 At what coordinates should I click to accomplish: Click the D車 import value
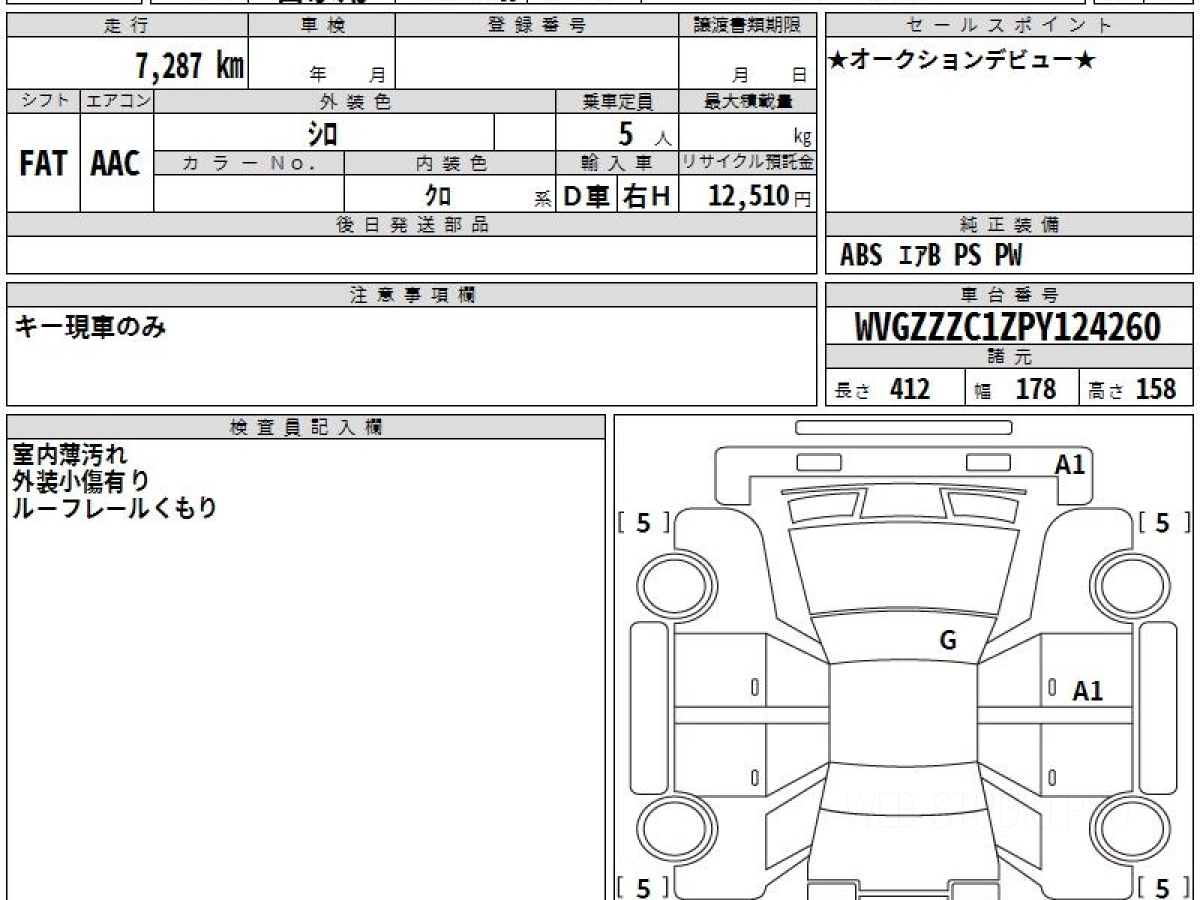point(586,196)
